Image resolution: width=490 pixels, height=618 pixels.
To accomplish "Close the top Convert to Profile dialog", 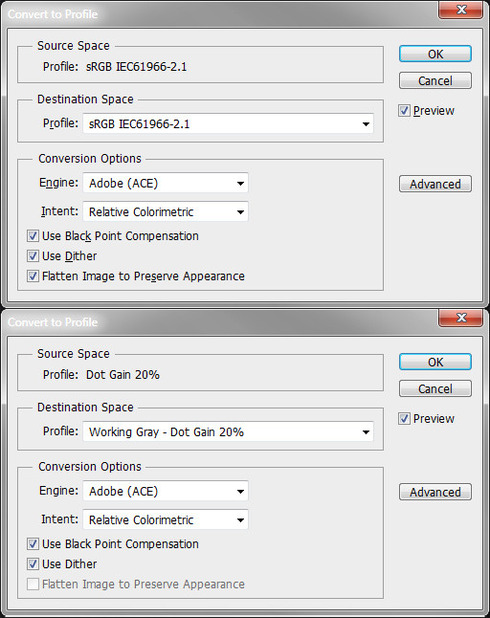I will click(x=460, y=10).
